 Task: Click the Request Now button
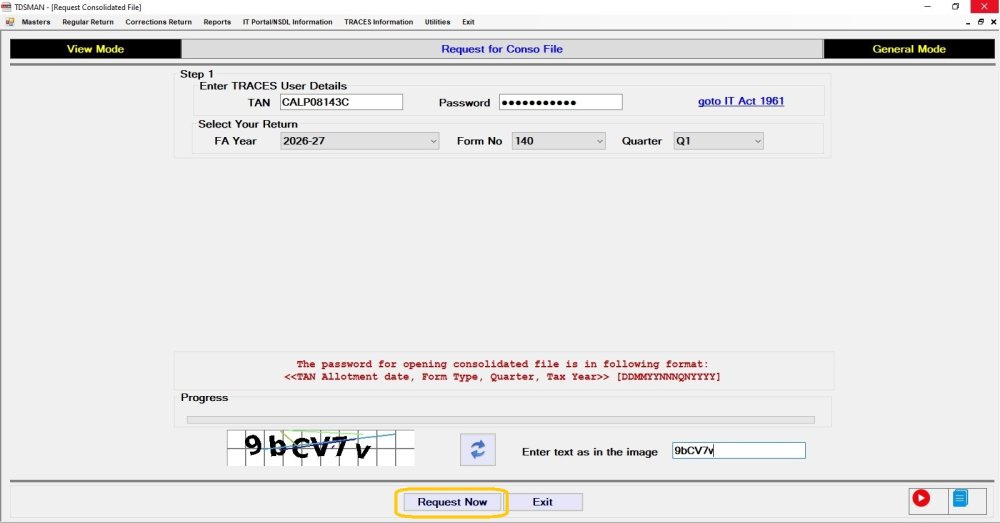[452, 502]
